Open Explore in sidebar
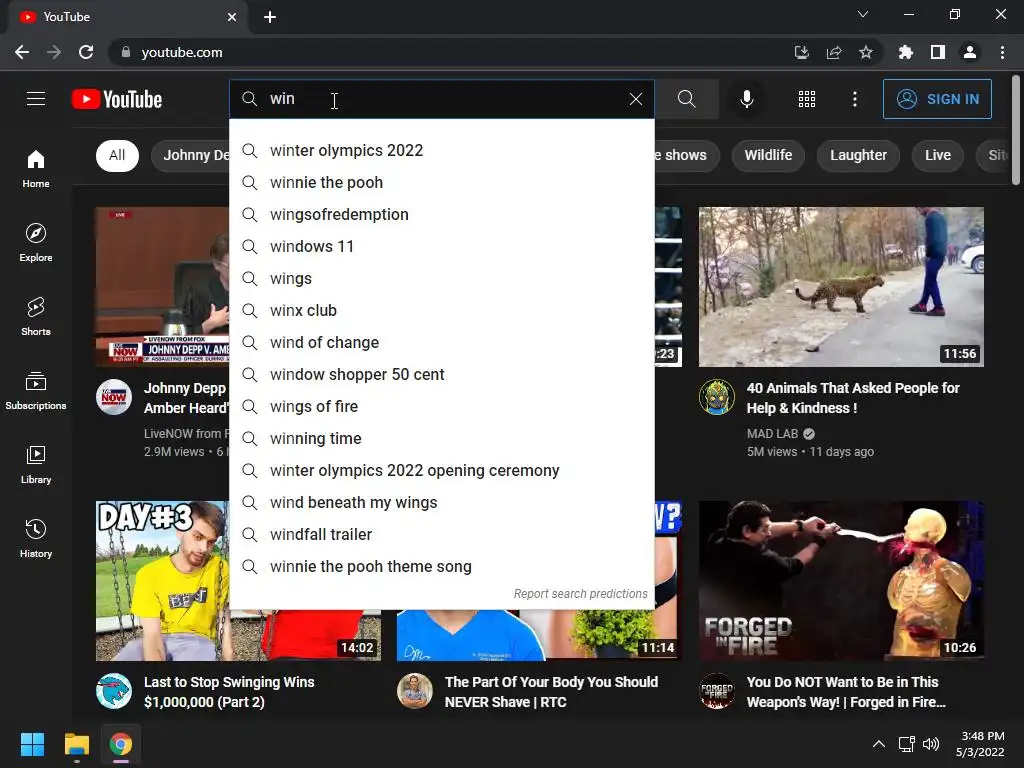1024x768 pixels. 36,243
